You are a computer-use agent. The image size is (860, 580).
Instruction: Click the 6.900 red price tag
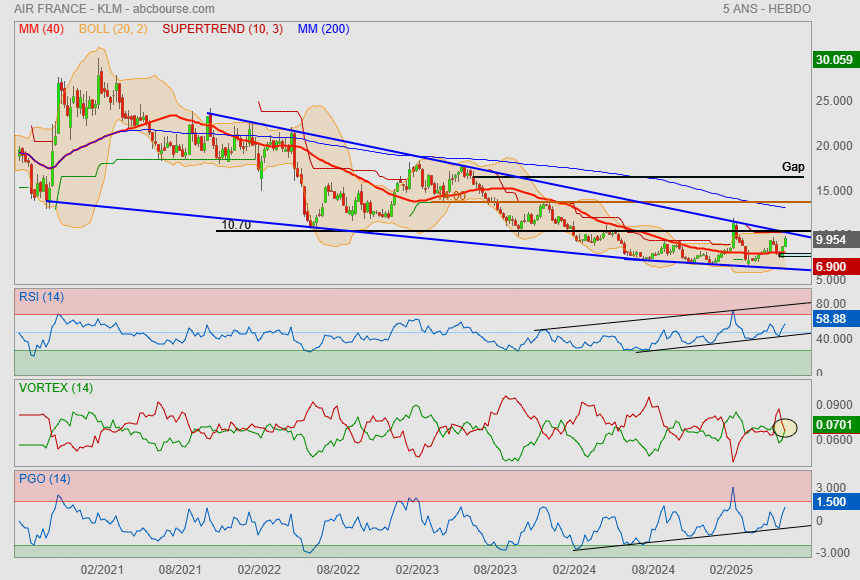(835, 267)
